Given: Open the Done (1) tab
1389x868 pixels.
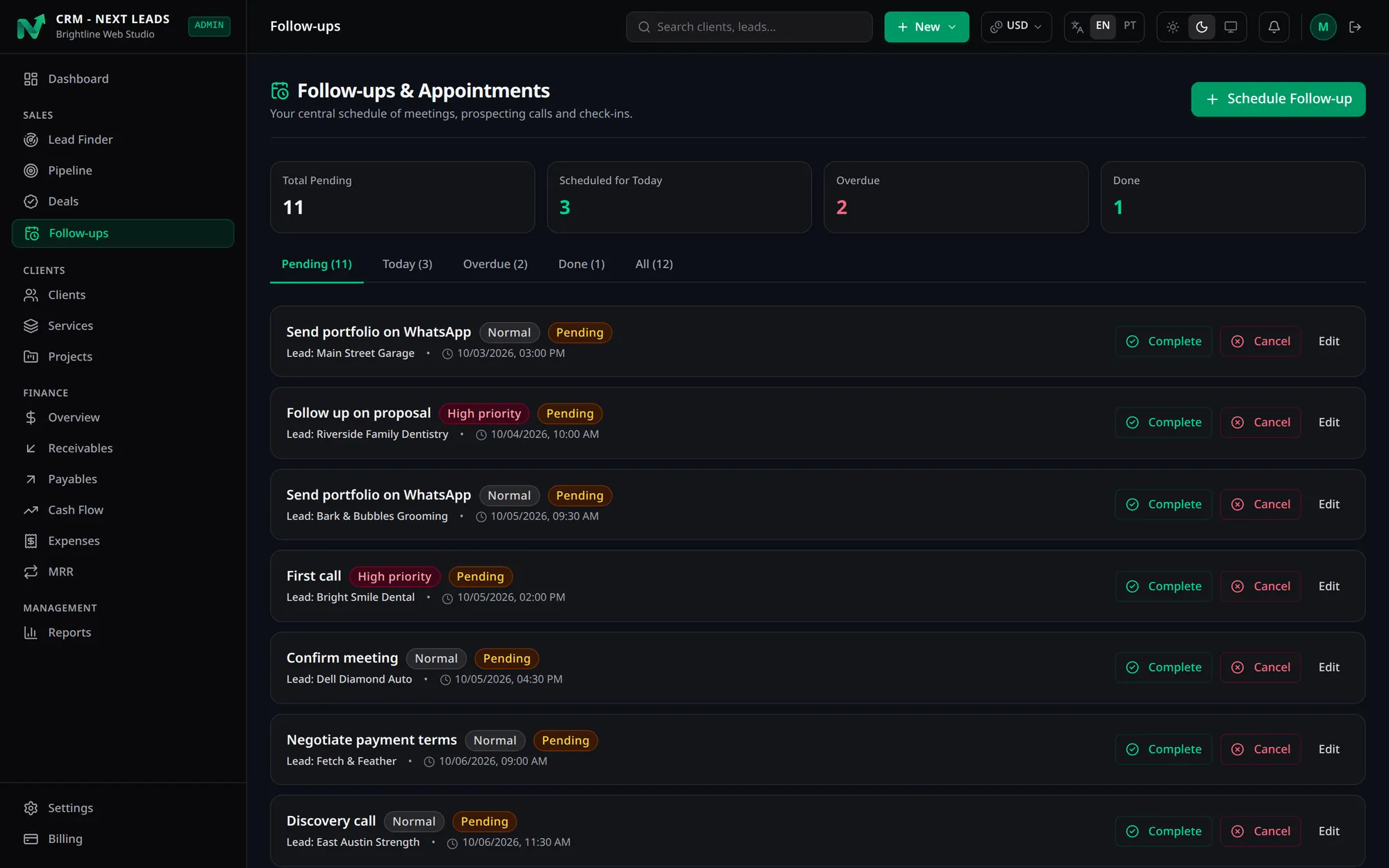Looking at the screenshot, I should point(581,264).
